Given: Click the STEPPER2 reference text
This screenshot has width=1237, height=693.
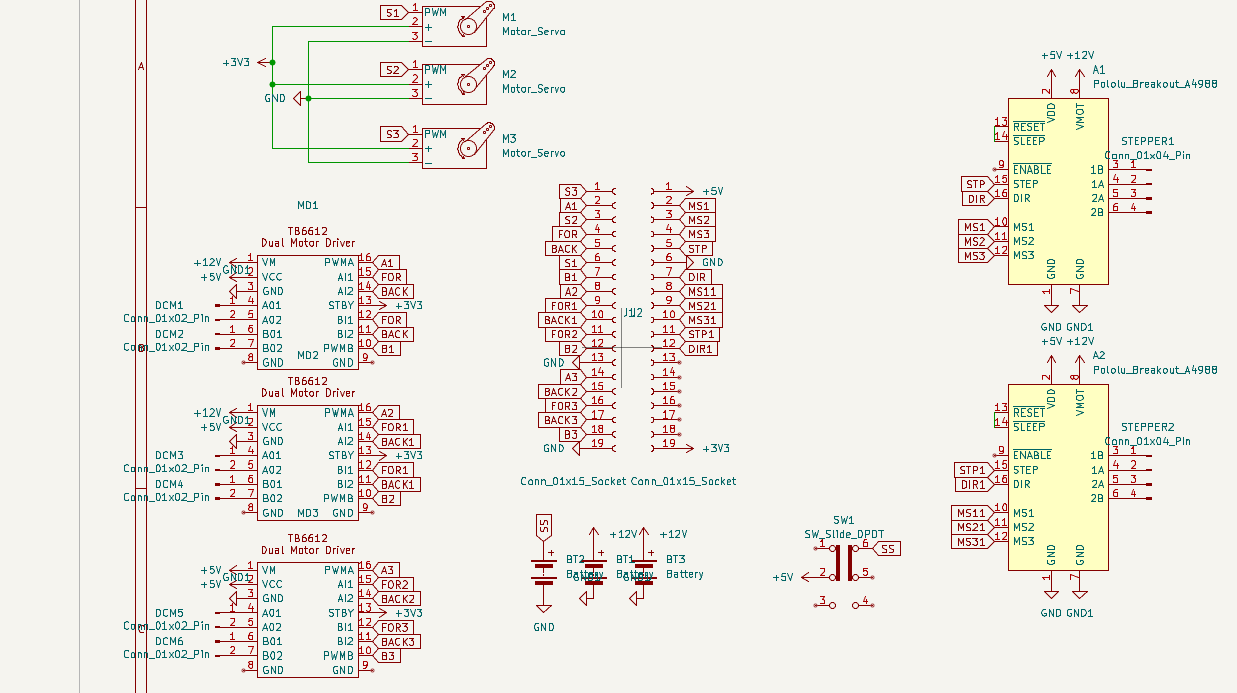Looking at the screenshot, I should pos(1147,427).
